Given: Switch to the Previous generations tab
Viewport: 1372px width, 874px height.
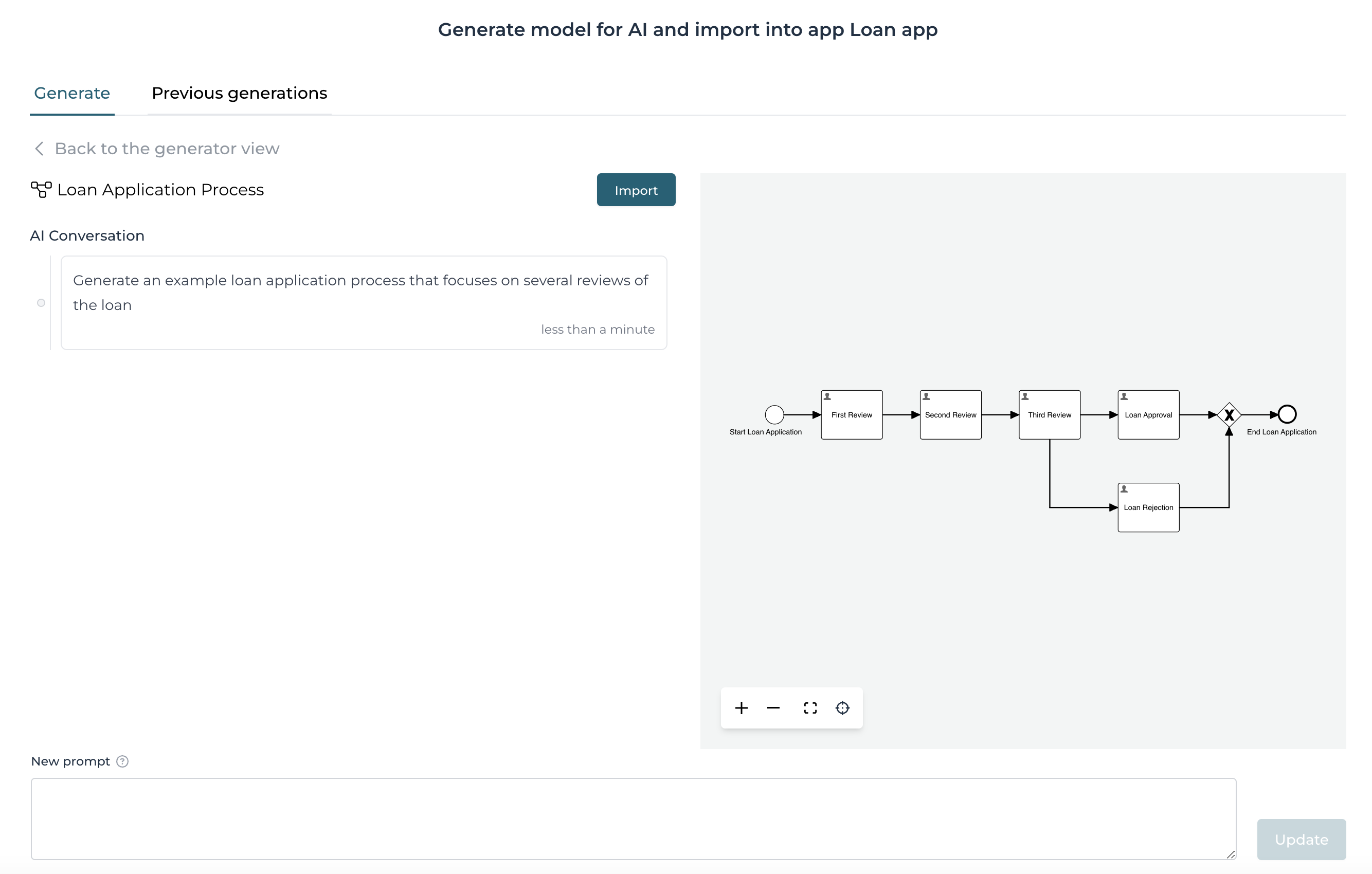Looking at the screenshot, I should (239, 93).
